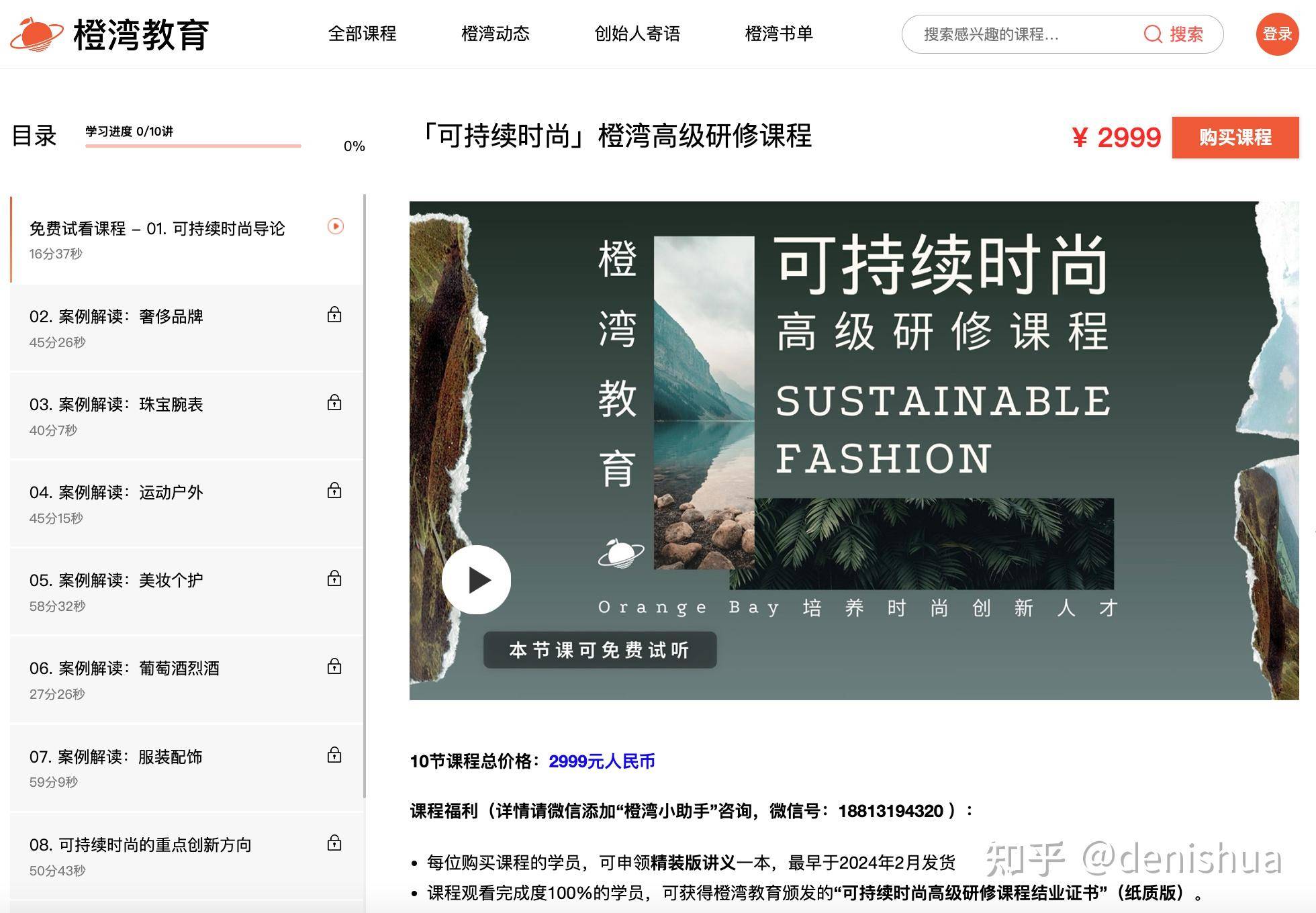Click the lock icon for 06. 案例解读：葡萄酒烈酒
Screen dimensions: 1316x913
tap(334, 666)
